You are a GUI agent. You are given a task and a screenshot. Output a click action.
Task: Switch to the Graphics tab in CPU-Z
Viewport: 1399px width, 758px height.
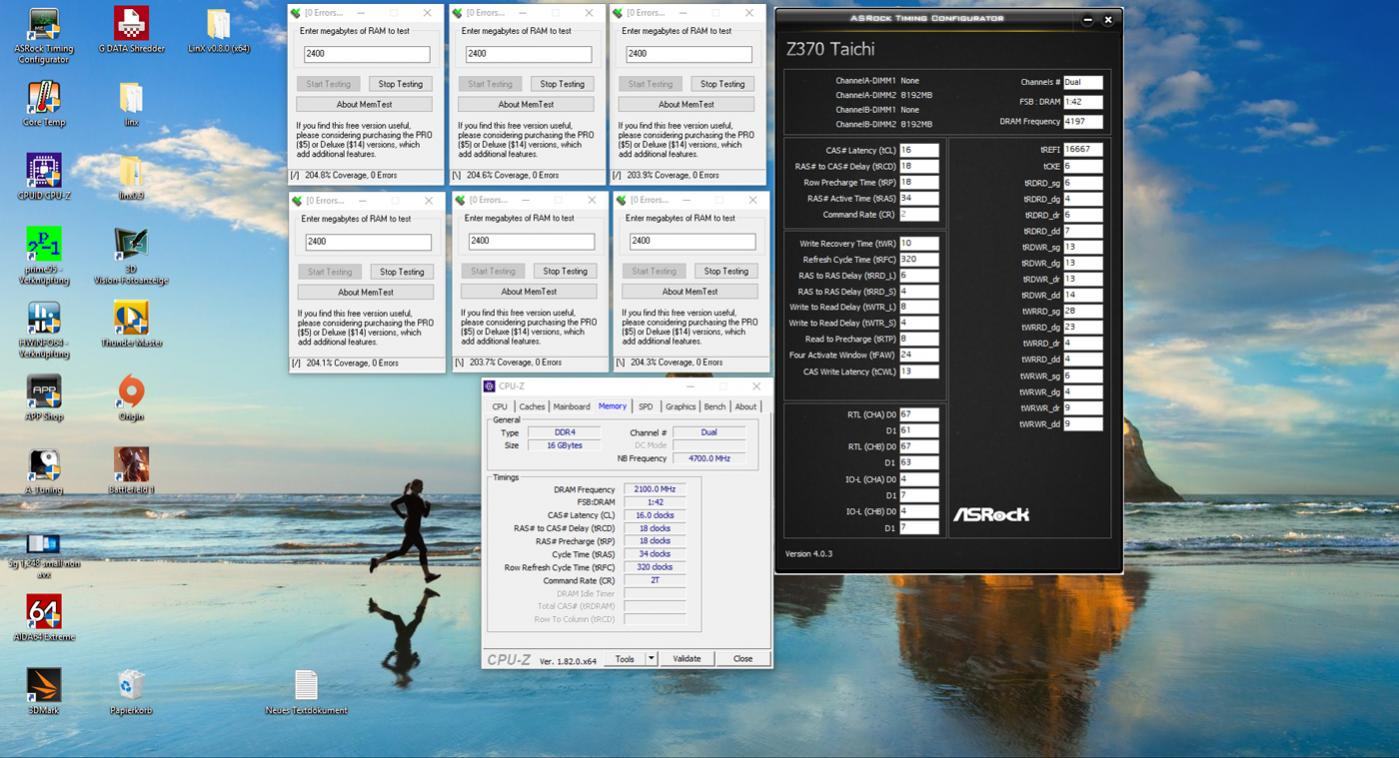tap(680, 407)
